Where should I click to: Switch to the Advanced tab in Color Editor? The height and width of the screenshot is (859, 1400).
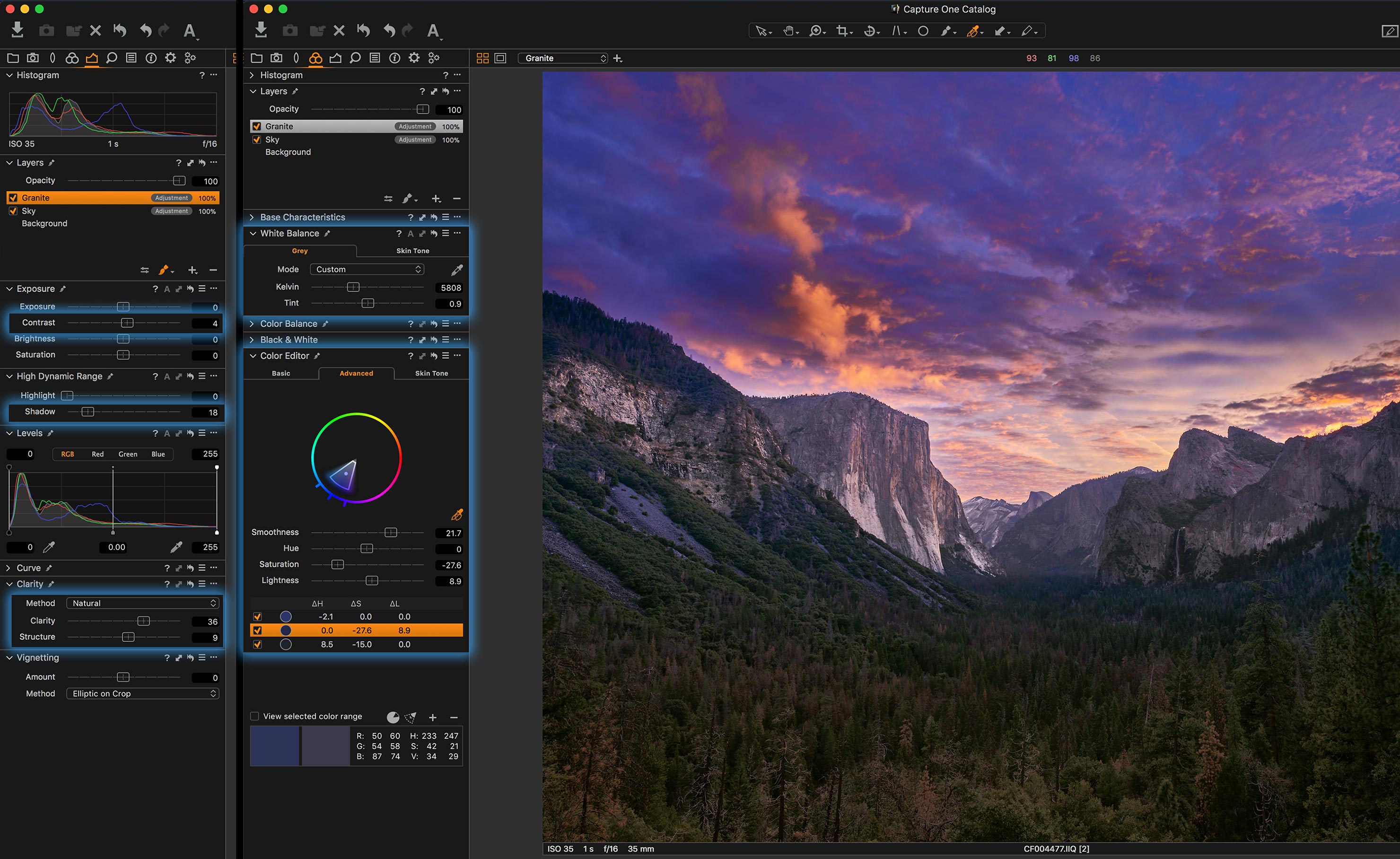tap(356, 373)
